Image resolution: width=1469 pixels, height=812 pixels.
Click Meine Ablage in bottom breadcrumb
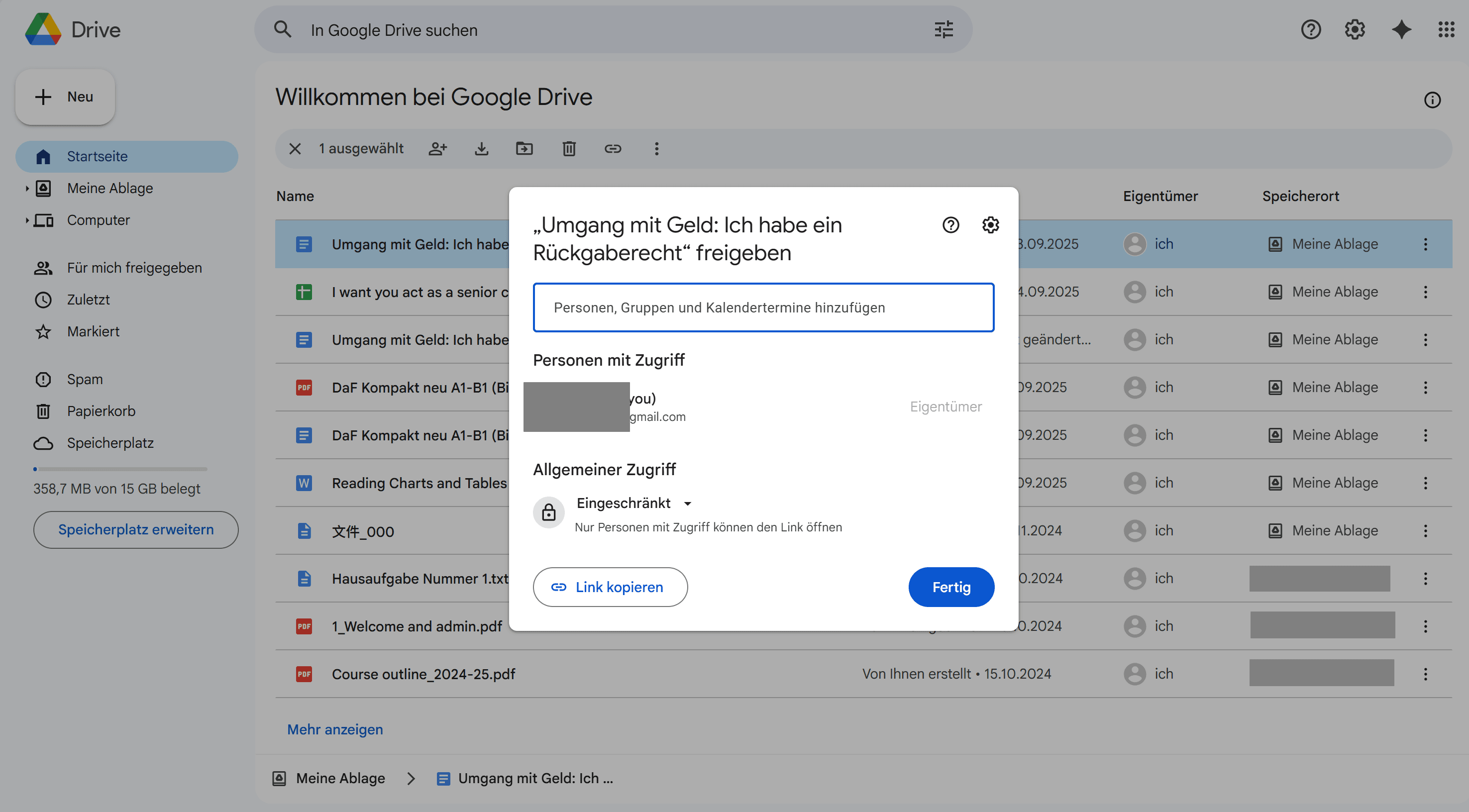329,778
